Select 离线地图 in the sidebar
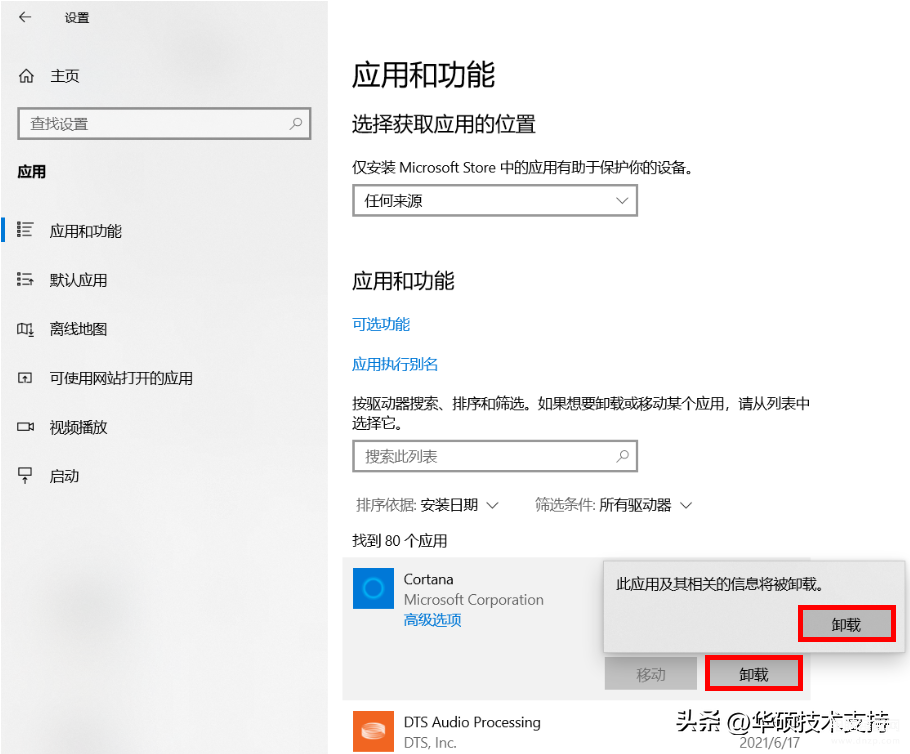910x754 pixels. click(78, 329)
